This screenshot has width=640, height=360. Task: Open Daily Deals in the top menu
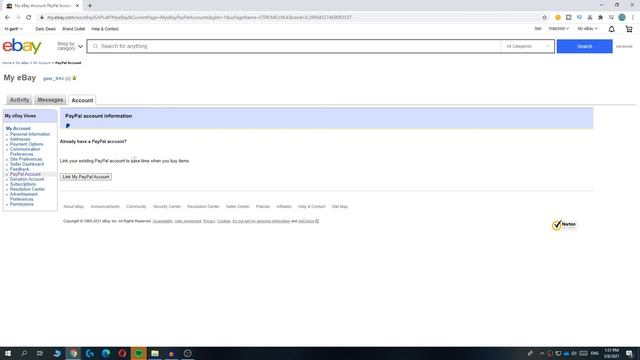click(x=45, y=29)
